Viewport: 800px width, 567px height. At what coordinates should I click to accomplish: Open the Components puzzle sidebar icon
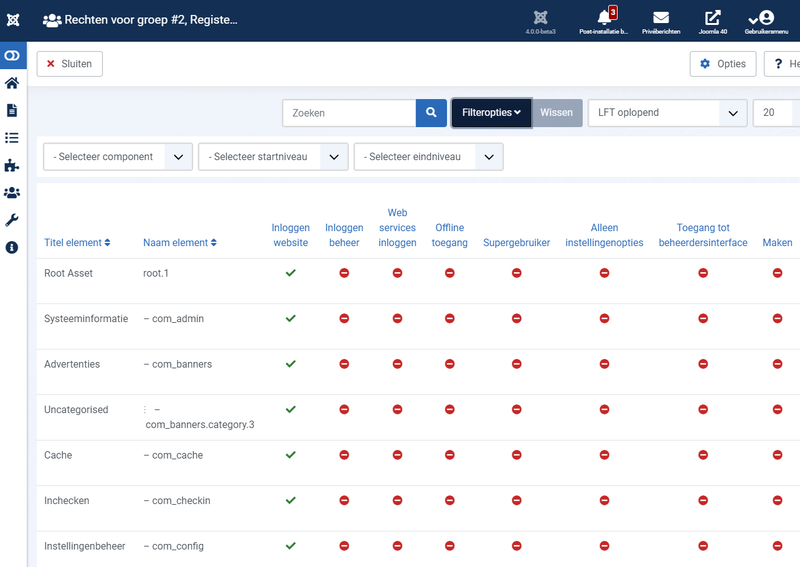(12, 165)
